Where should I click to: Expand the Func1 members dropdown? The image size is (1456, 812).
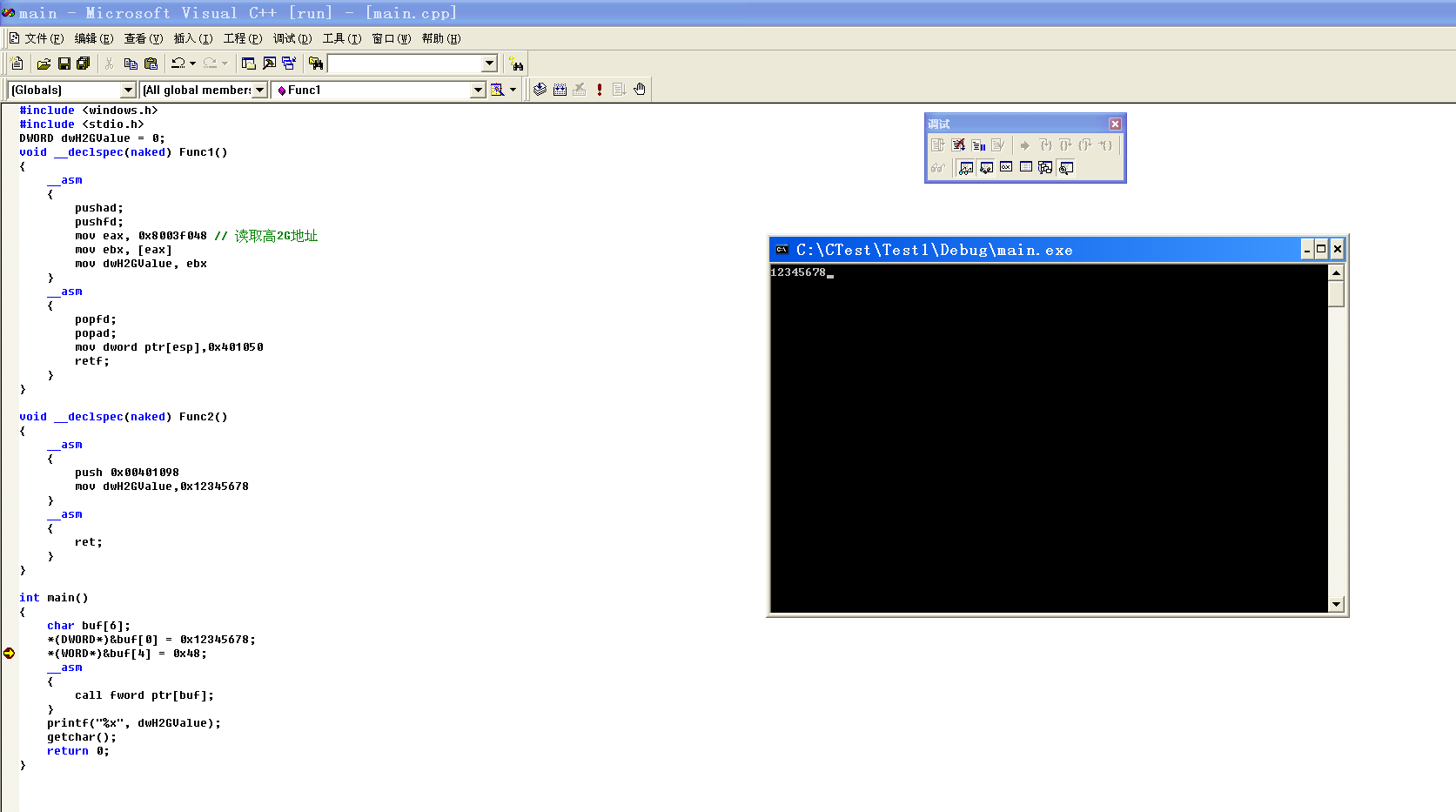477,90
